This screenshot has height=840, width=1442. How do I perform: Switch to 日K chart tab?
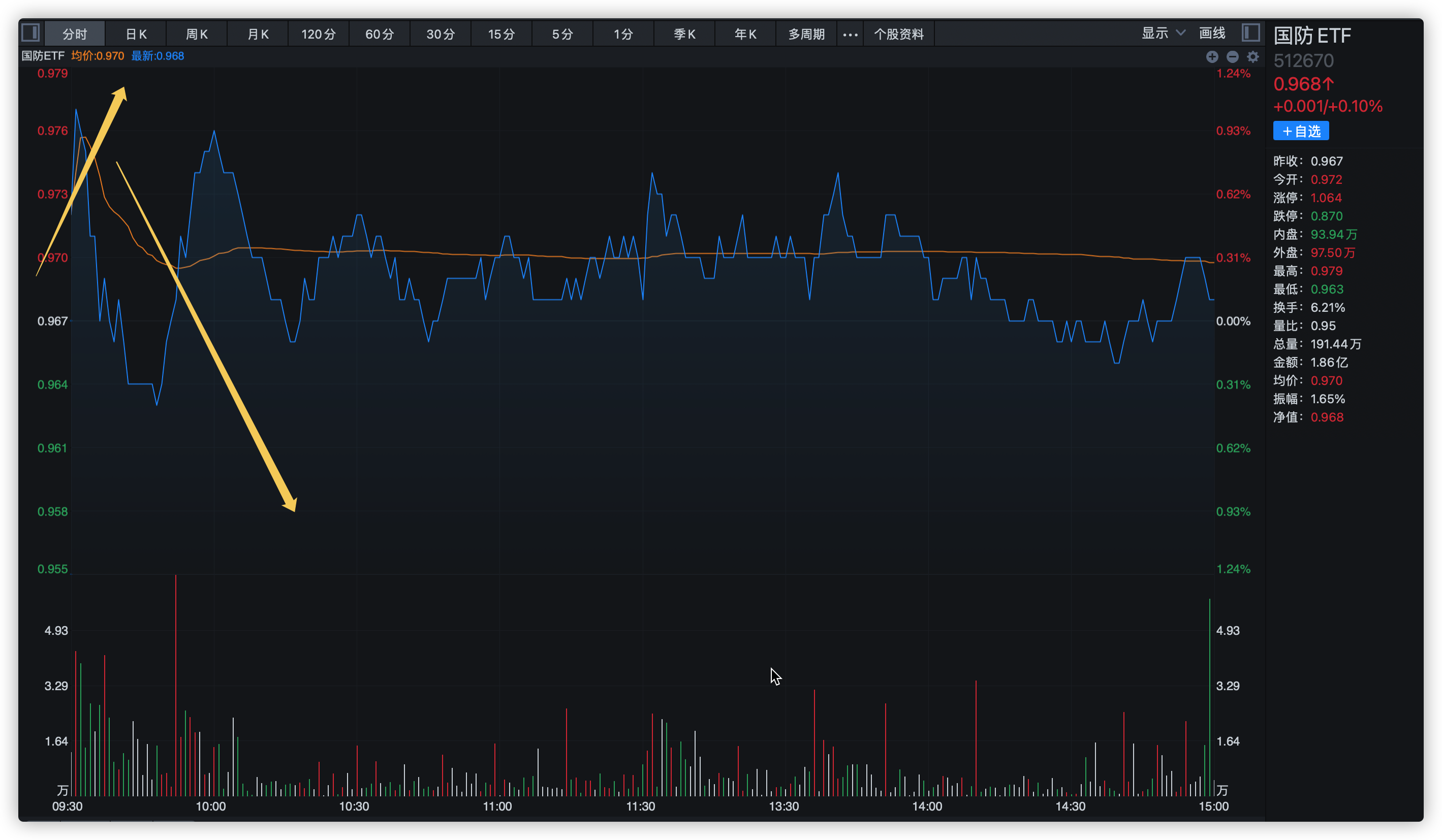pos(136,35)
